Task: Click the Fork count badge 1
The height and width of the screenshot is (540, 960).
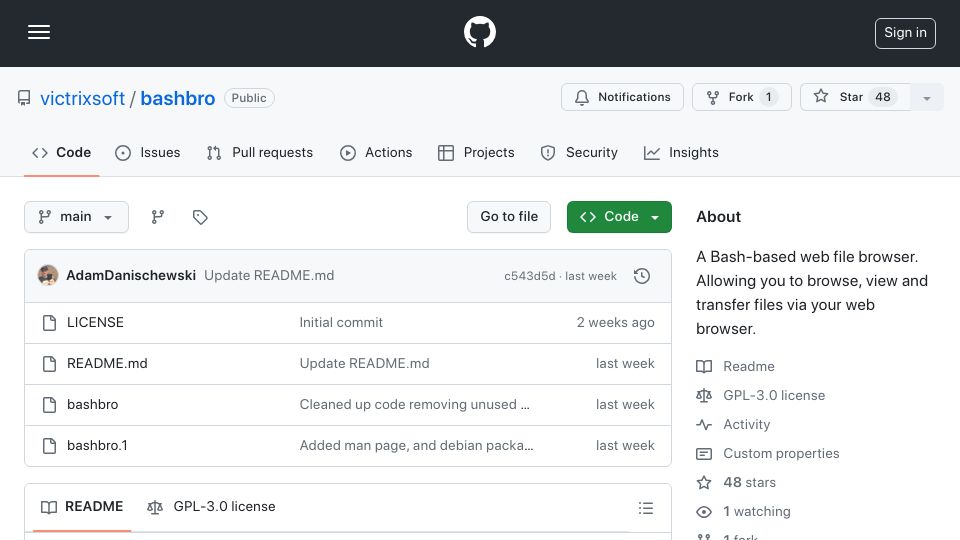Action: [x=768, y=97]
